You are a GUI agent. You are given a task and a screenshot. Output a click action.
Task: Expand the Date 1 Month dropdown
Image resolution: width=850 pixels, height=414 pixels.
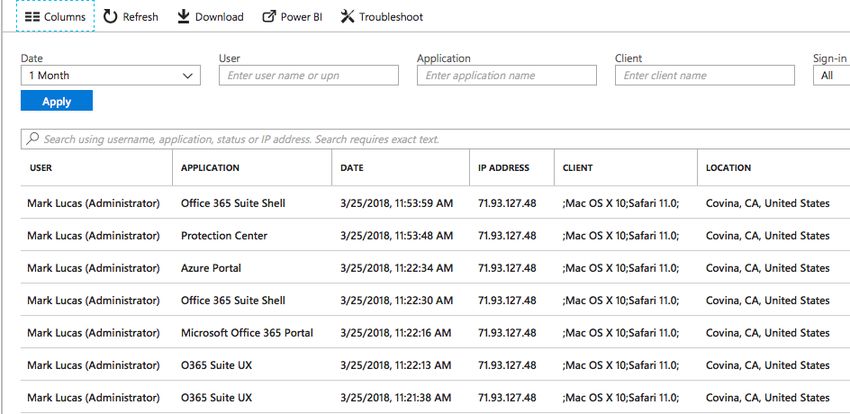[111, 75]
